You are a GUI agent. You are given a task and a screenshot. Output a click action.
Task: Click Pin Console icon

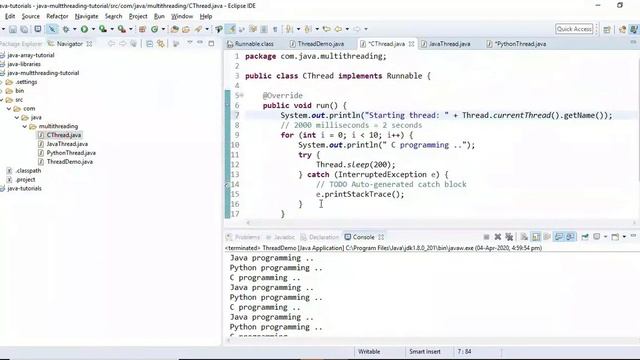click(x=585, y=236)
